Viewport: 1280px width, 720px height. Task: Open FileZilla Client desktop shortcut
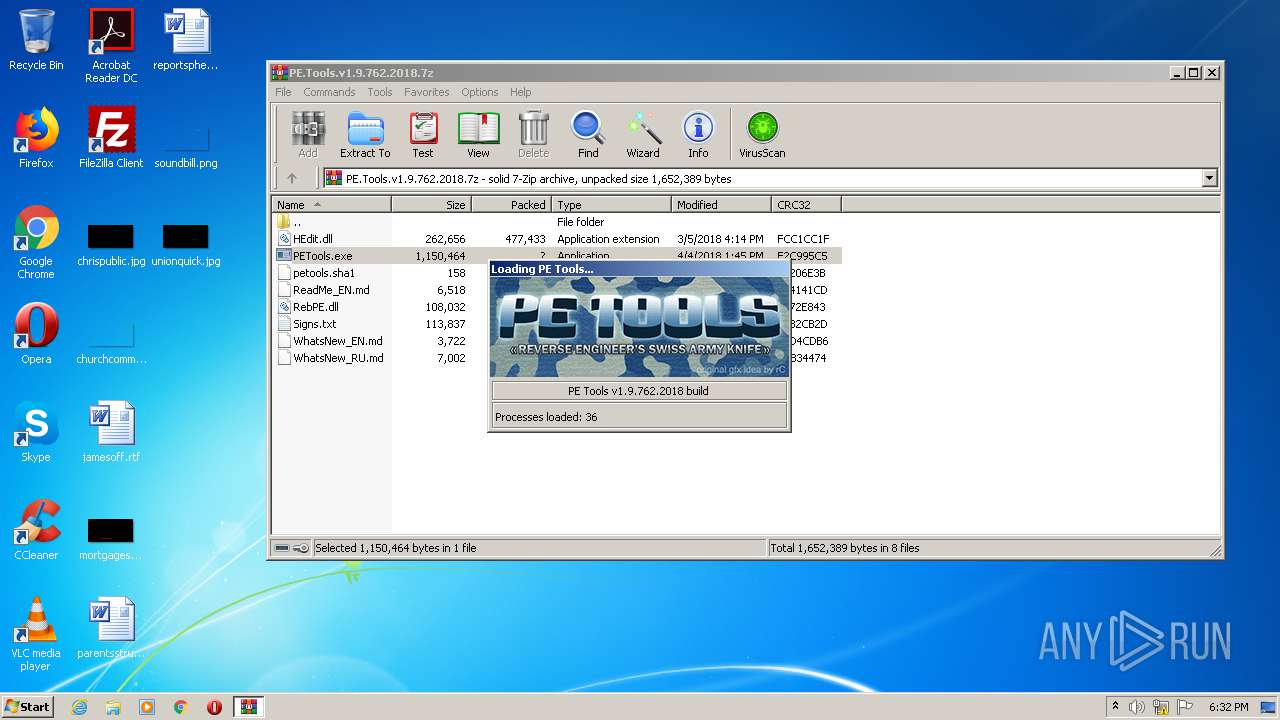click(111, 138)
